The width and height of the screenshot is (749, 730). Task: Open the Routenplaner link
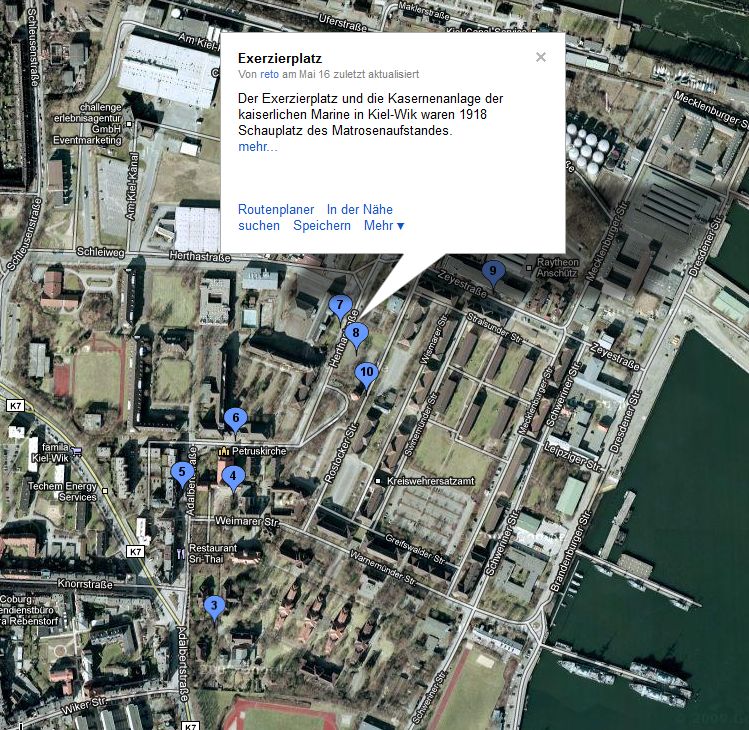pos(276,209)
